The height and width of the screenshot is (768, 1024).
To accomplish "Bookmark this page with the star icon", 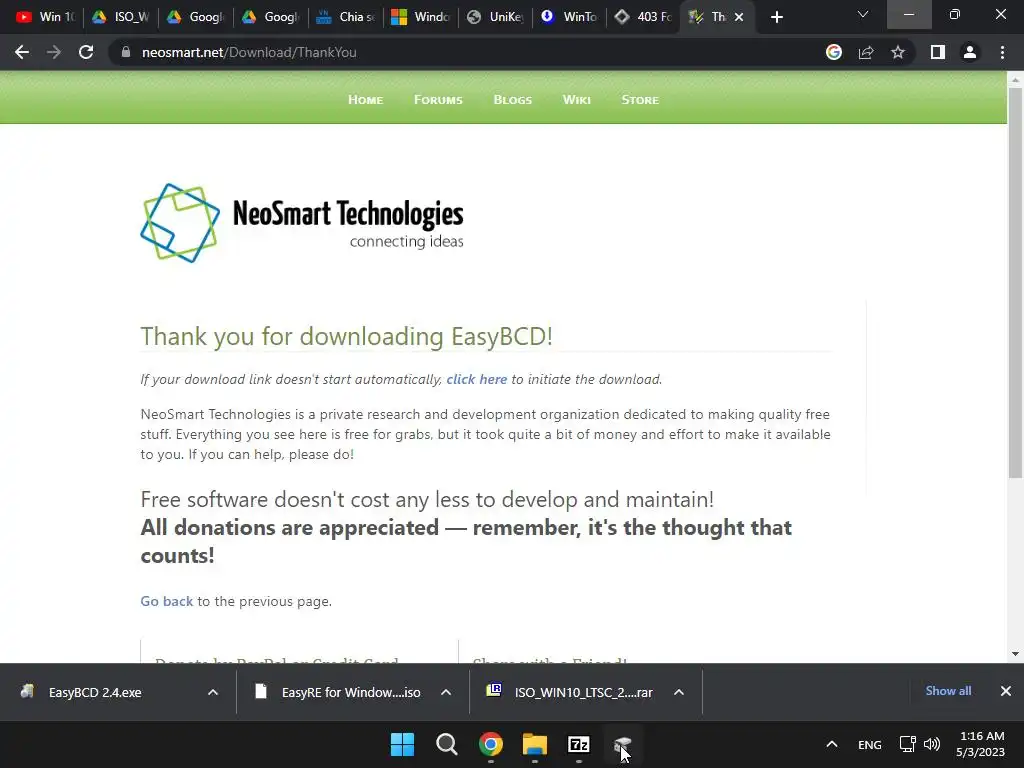I will 898,52.
